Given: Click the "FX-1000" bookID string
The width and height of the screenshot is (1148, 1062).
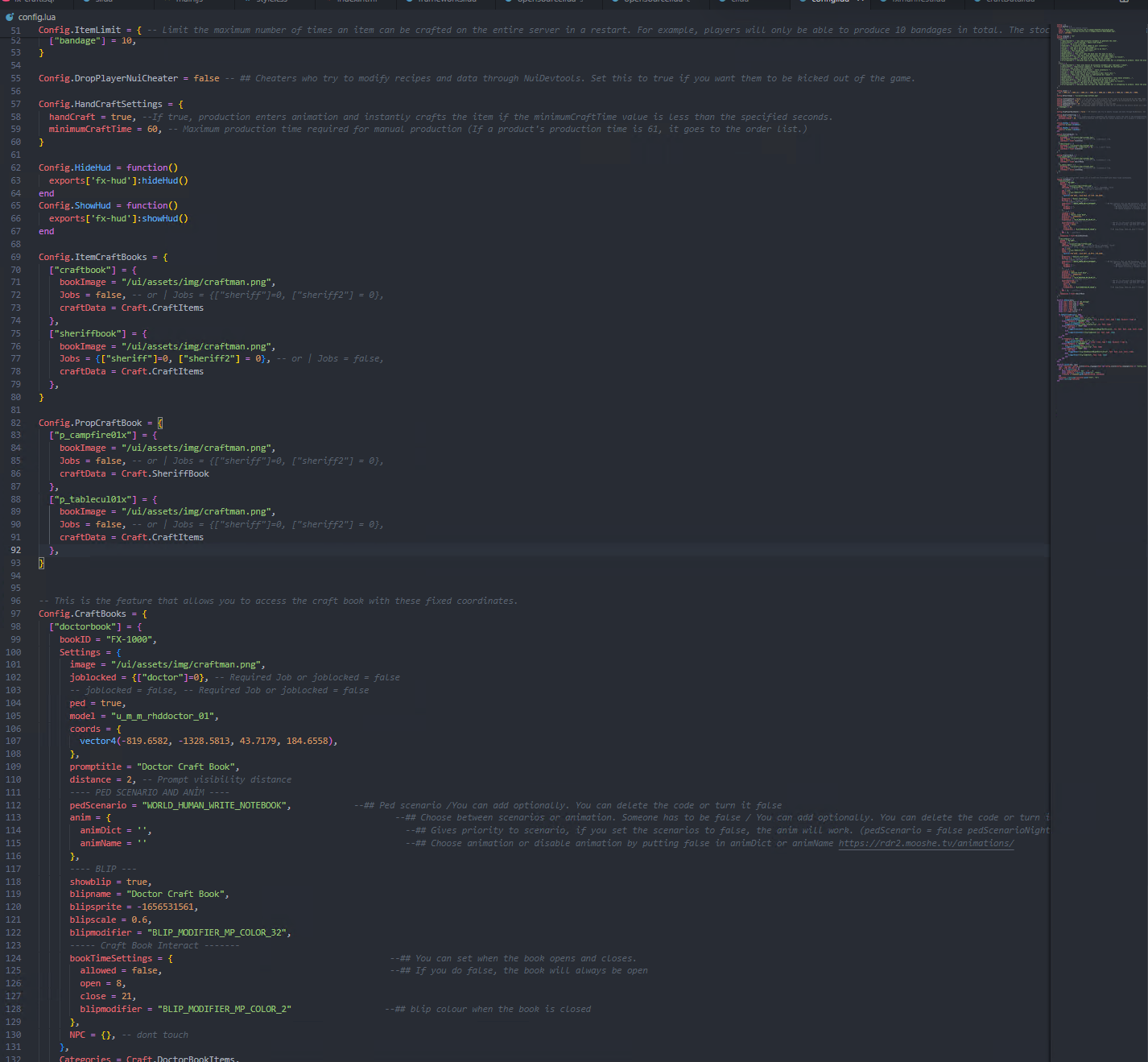Looking at the screenshot, I should [x=130, y=640].
